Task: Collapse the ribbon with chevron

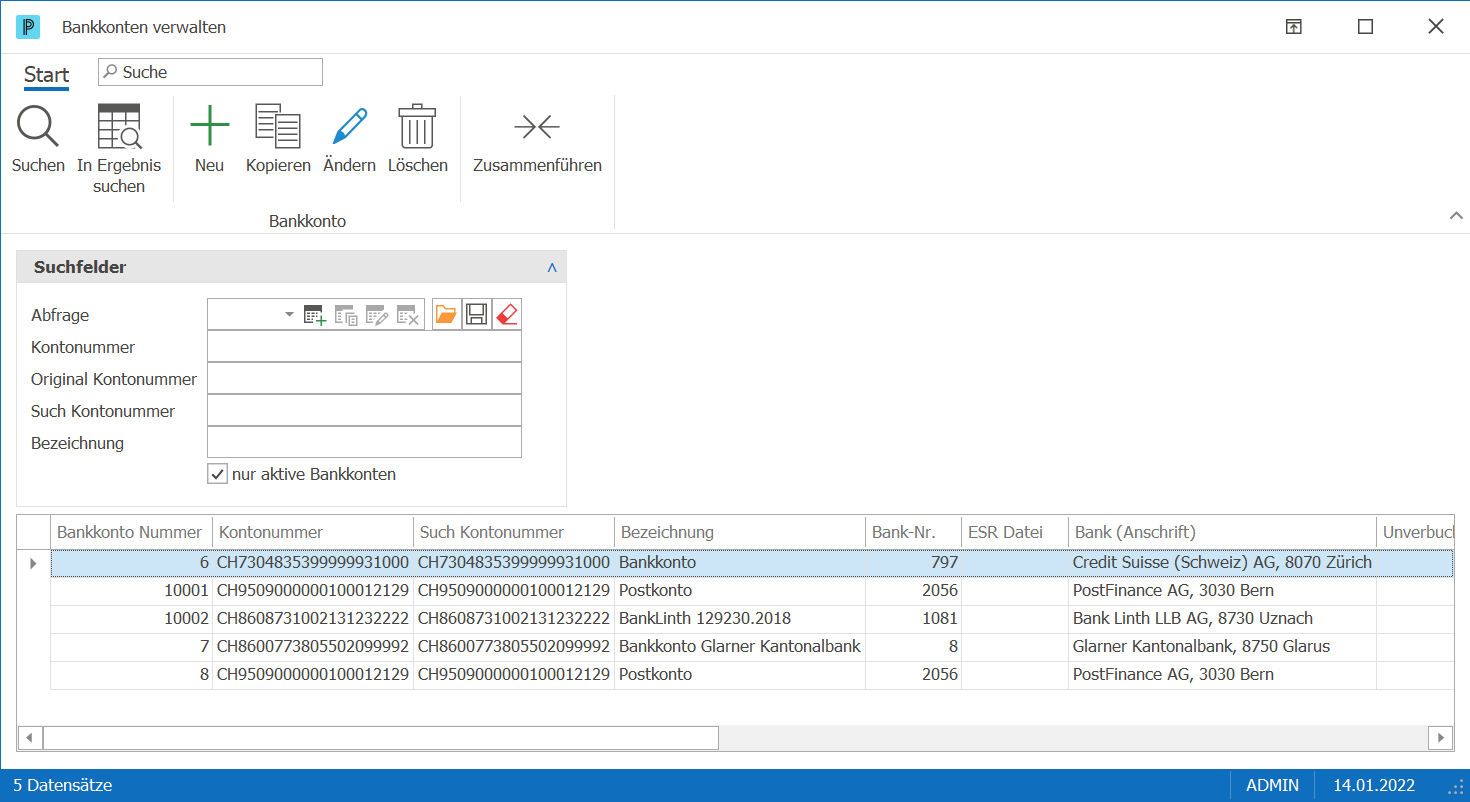Action: (1455, 215)
